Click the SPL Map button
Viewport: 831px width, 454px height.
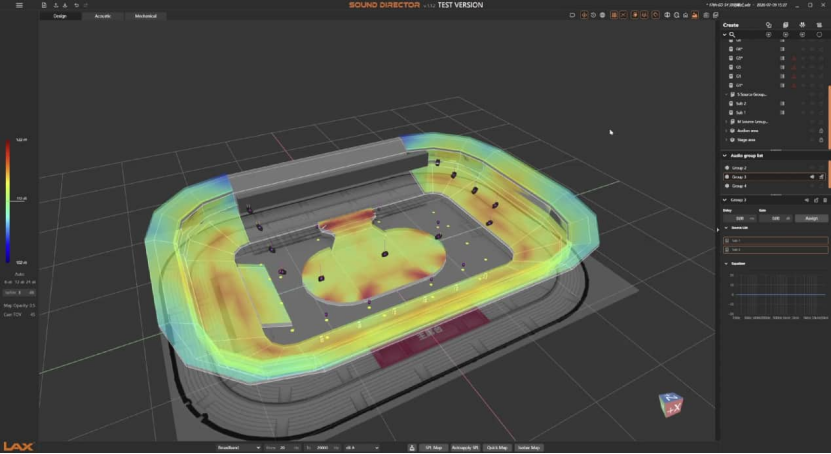[x=434, y=448]
